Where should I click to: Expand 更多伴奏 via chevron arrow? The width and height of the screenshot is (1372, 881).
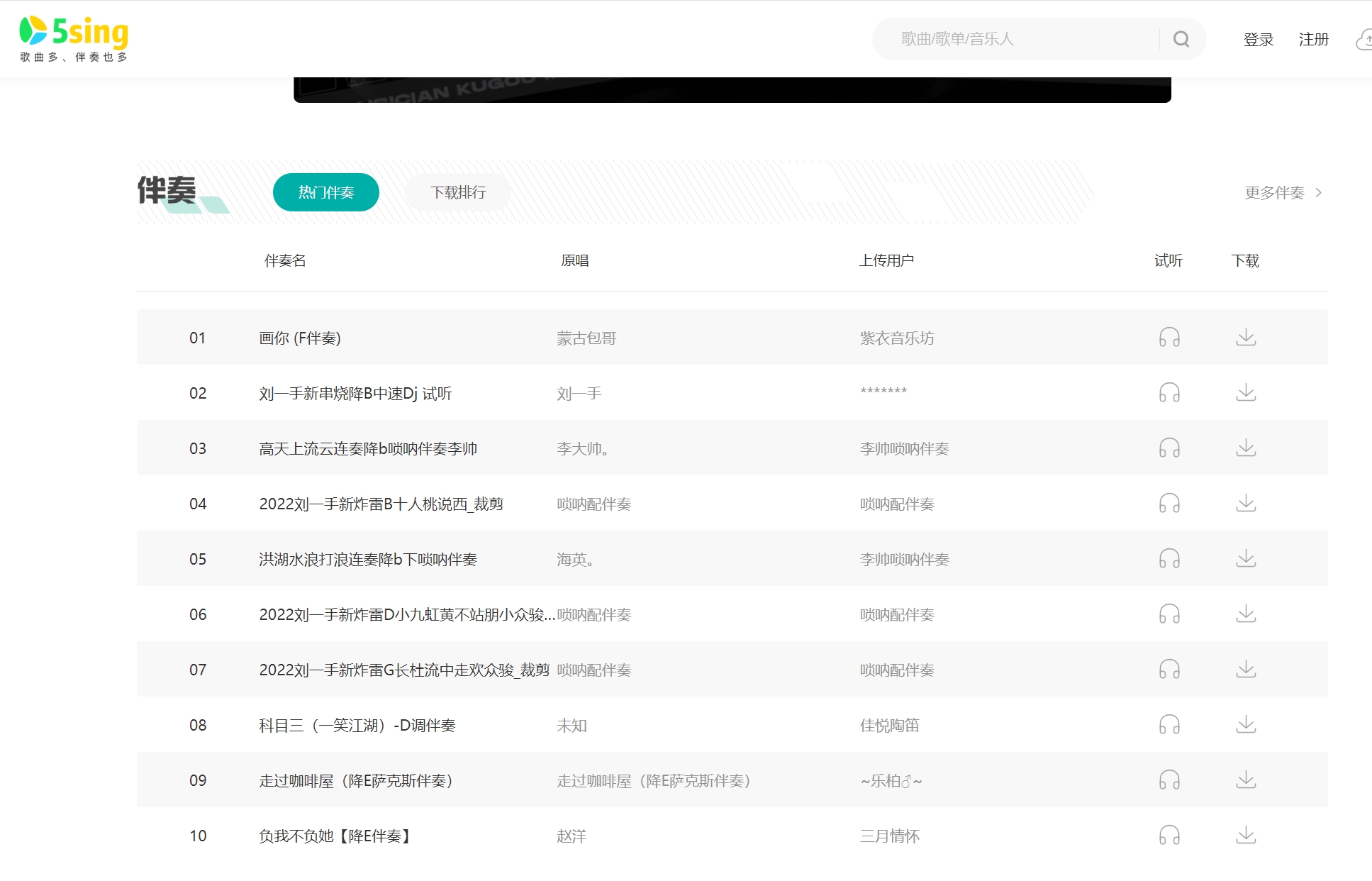tap(1318, 193)
